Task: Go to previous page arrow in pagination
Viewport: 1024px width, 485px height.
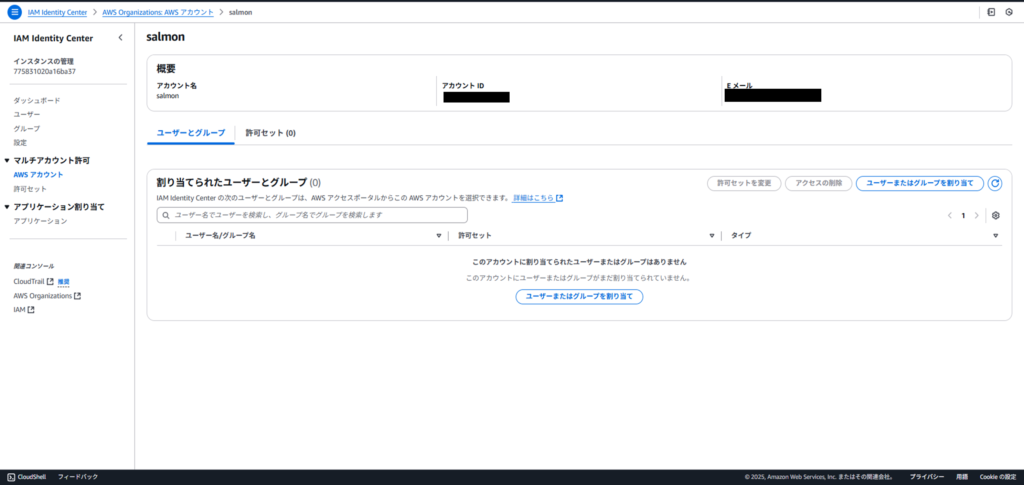Action: (950, 215)
